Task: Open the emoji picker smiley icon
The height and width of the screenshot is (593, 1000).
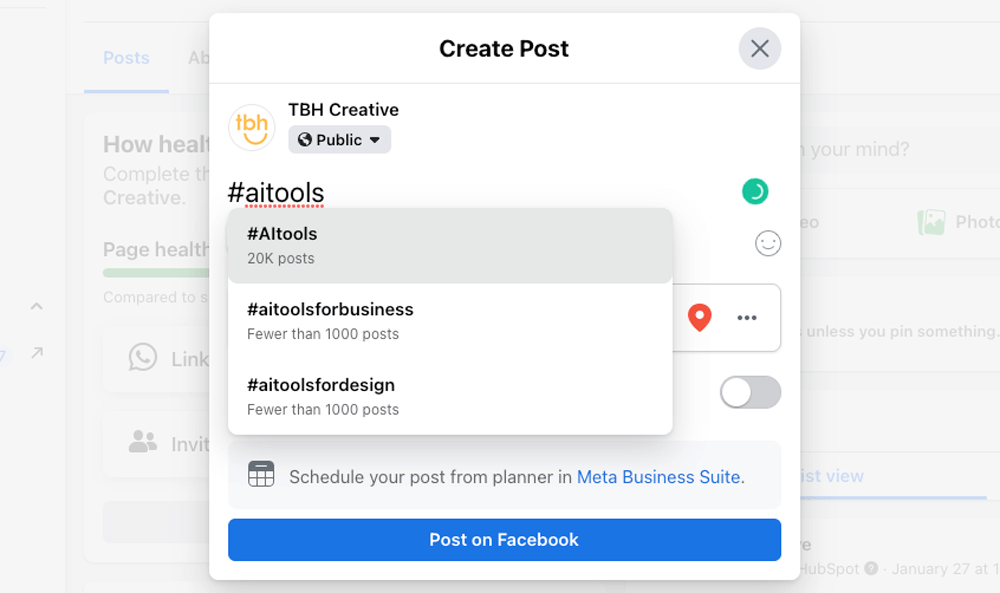Action: coord(767,243)
